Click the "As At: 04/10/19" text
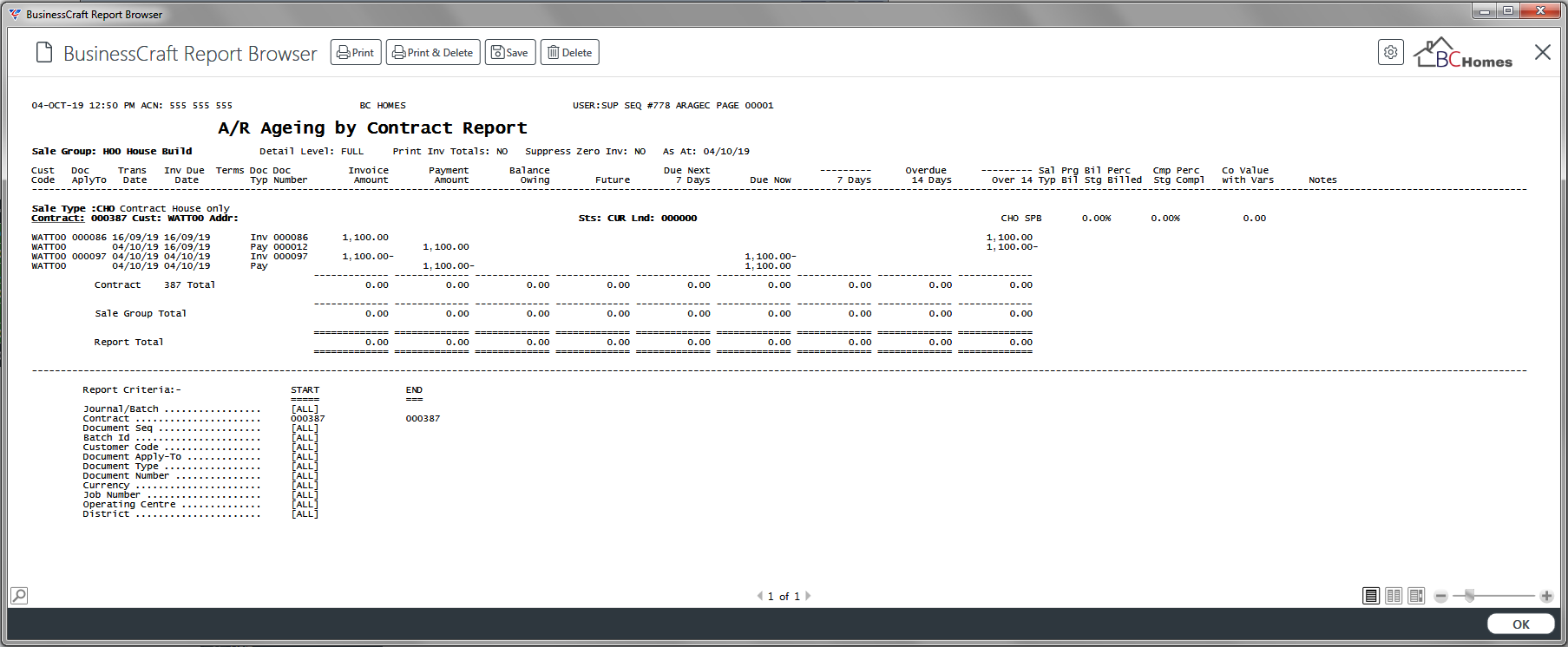Viewport: 1568px width, 647px height. coord(706,152)
